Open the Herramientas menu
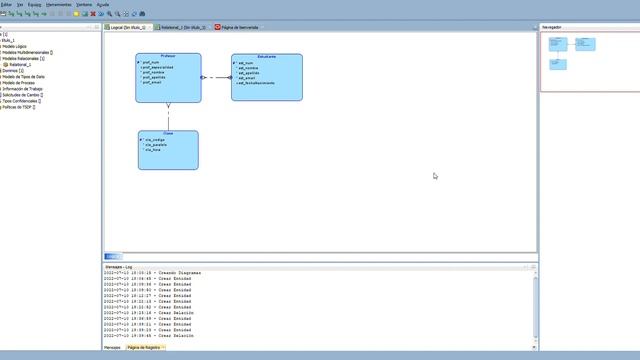 coord(58,4)
